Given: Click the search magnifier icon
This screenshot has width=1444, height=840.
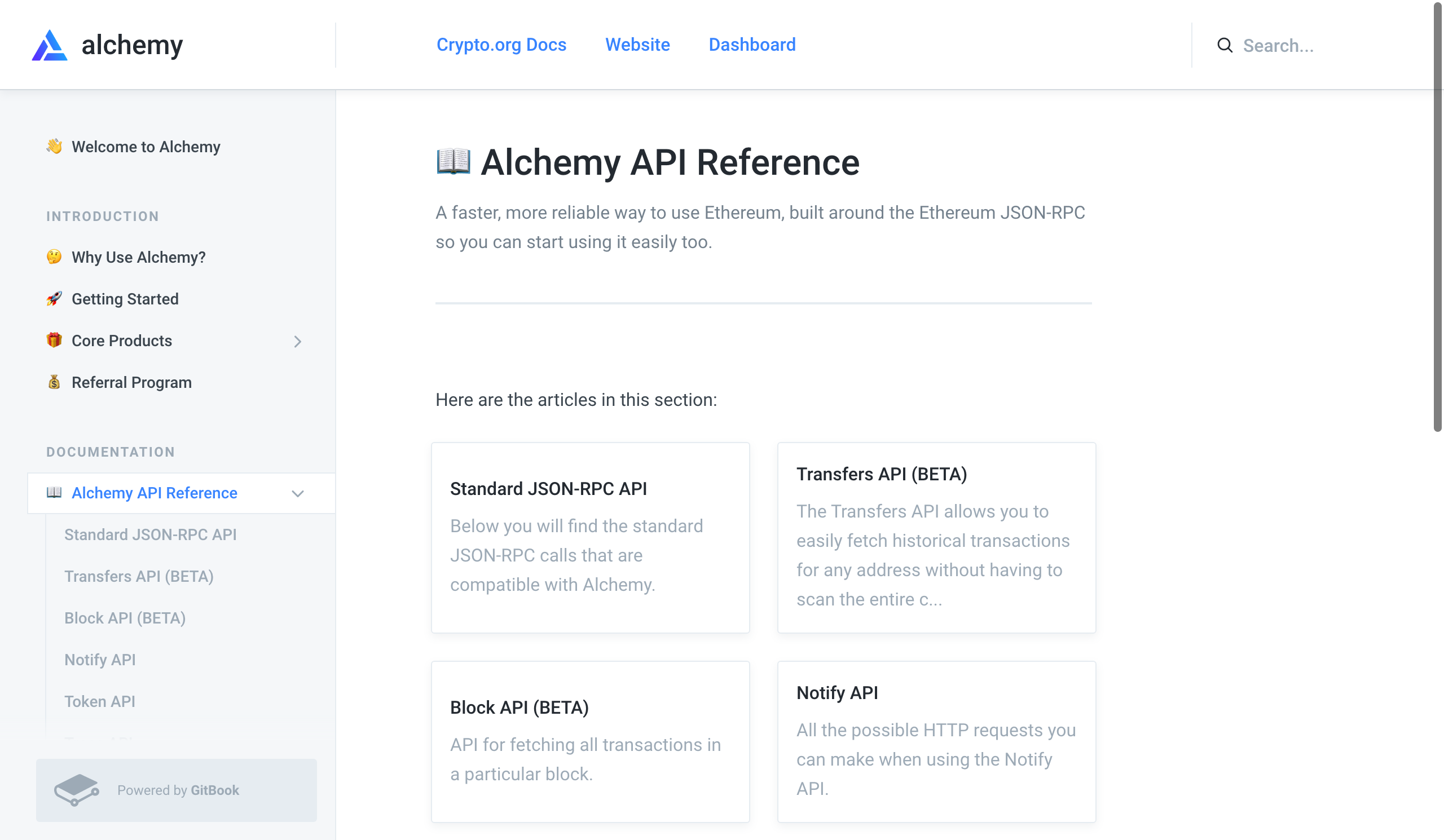Looking at the screenshot, I should [1225, 45].
